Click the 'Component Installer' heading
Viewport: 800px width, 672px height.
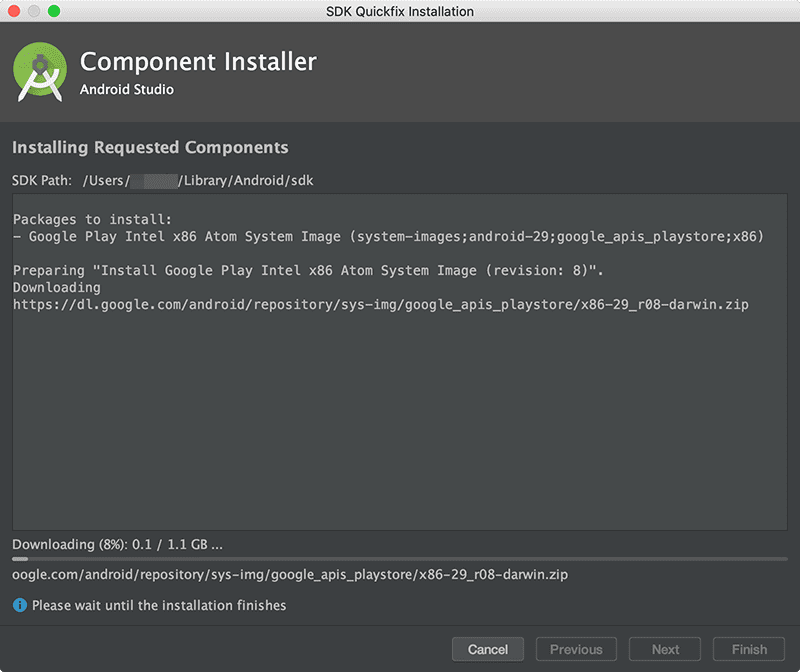pyautogui.click(x=198, y=62)
